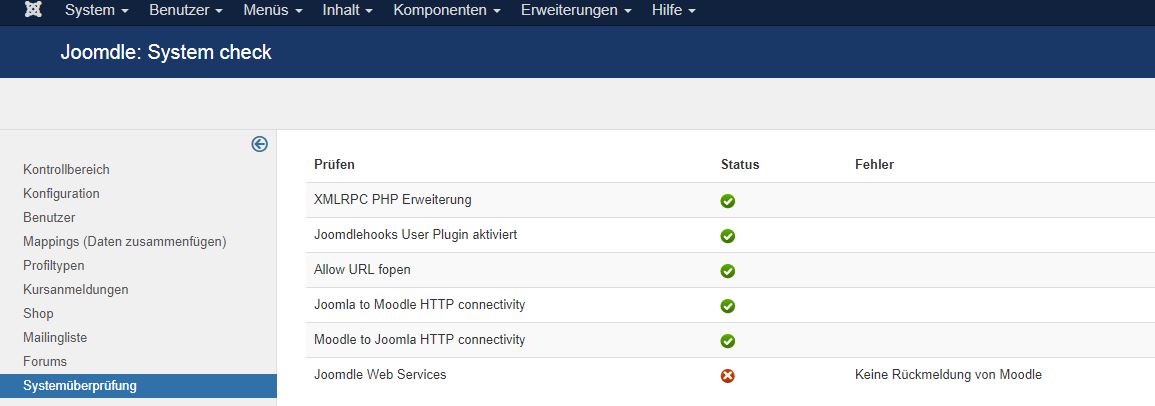This screenshot has width=1155, height=406.
Task: Open the System dropdown menu
Action: click(x=96, y=11)
